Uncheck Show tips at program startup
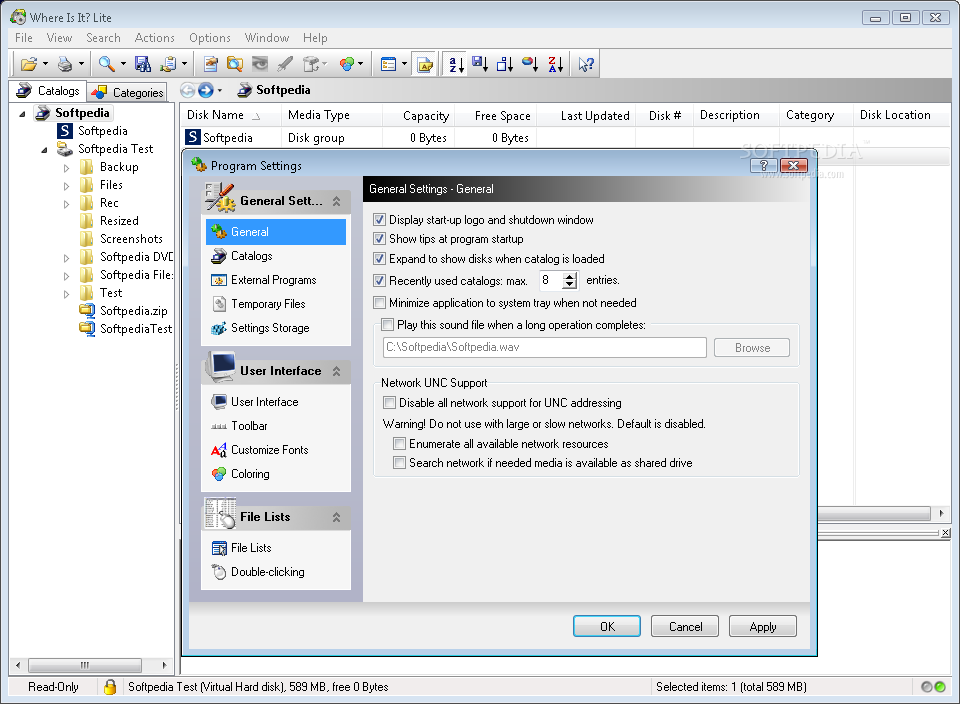This screenshot has width=960, height=704. coord(380,239)
